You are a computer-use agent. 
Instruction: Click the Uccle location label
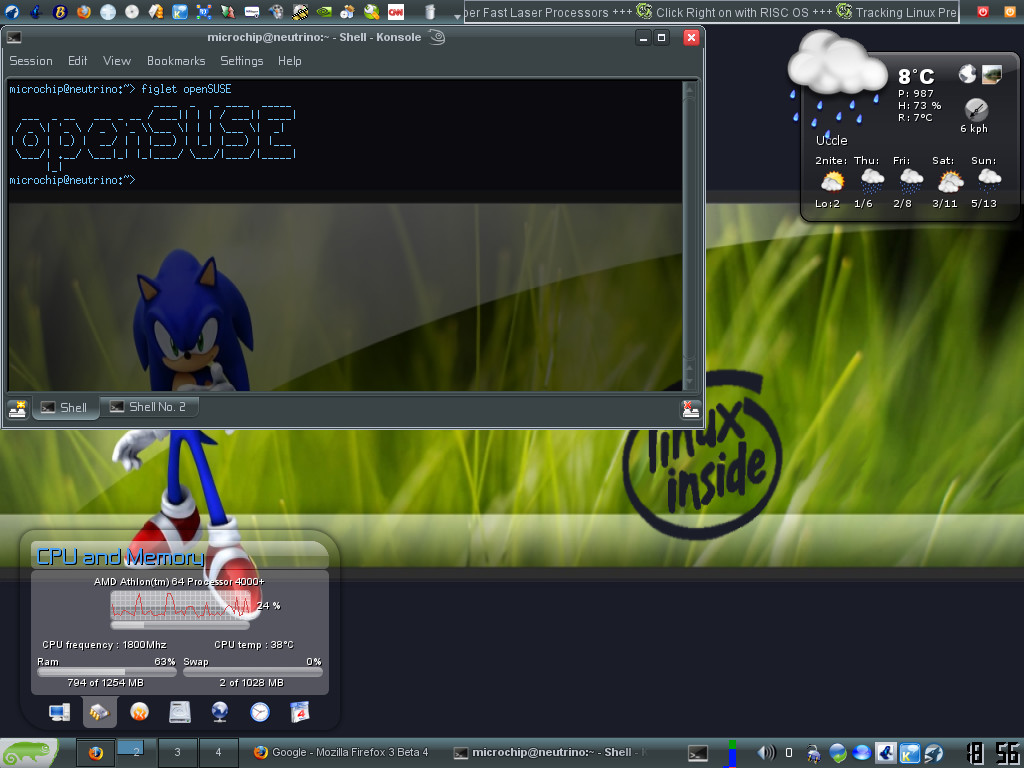831,140
